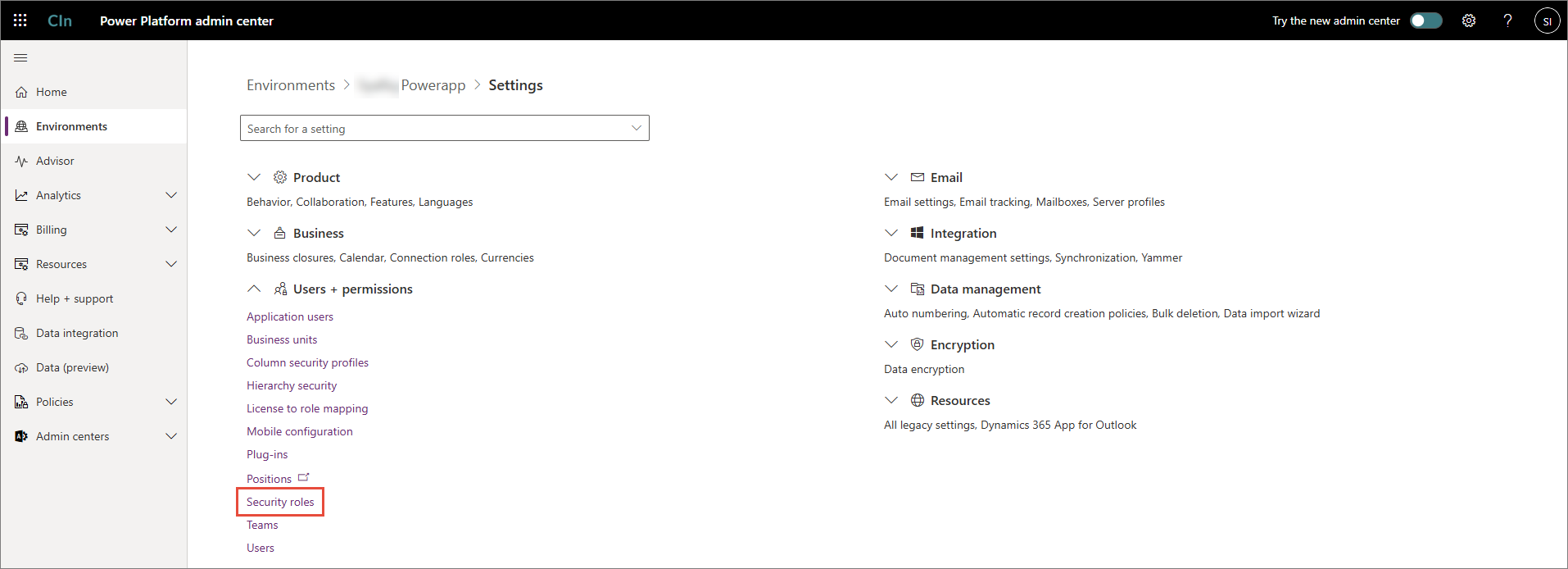The image size is (1568, 569).
Task: Click the Data encryption text
Action: coord(924,369)
